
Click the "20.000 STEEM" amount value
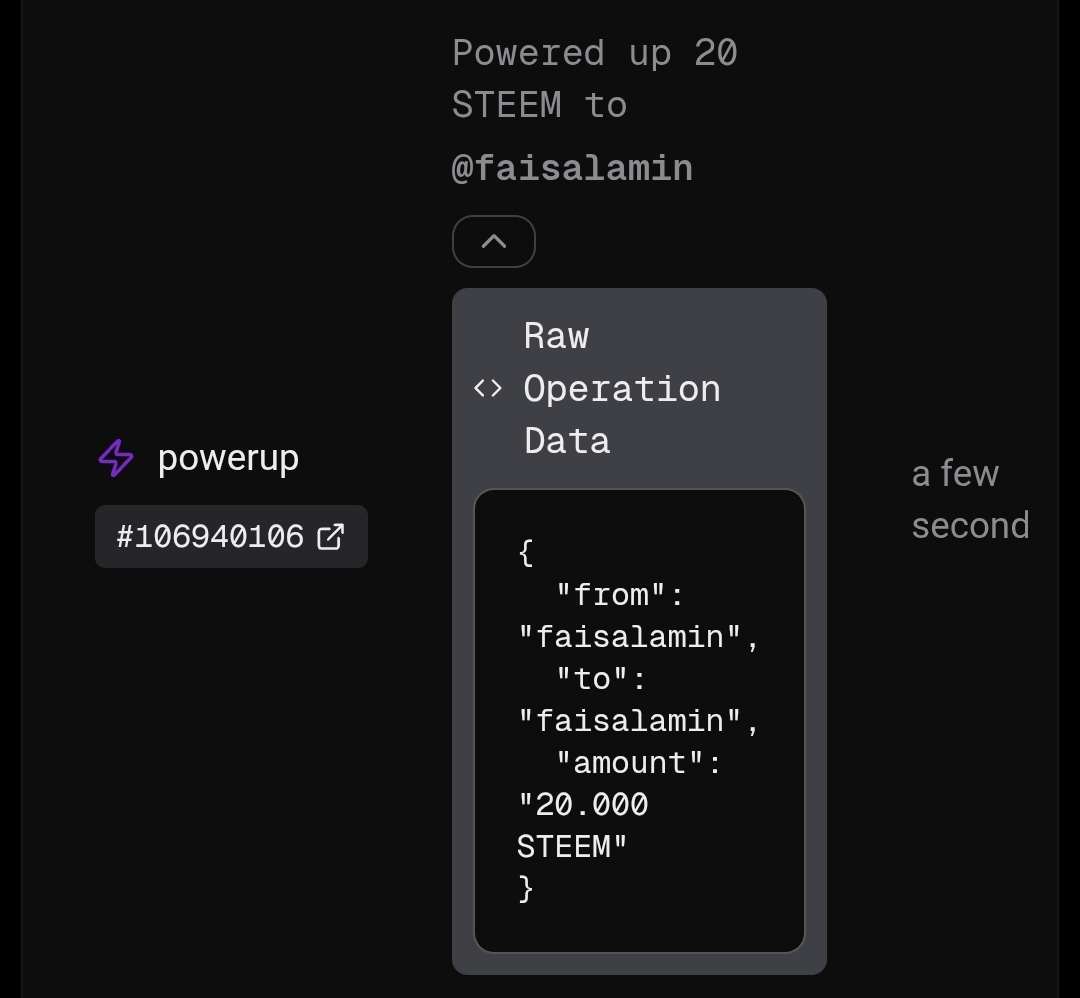coord(583,826)
